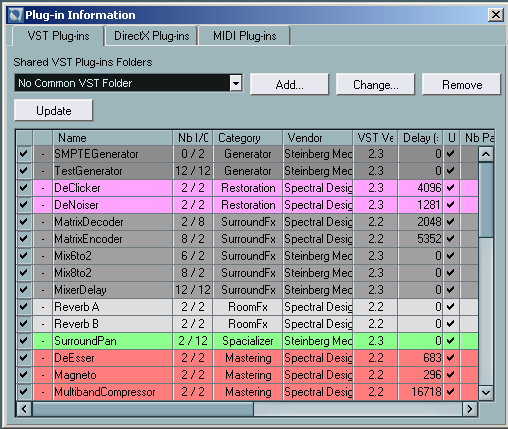This screenshot has width=508, height=429.
Task: Select the DeClicker plug-in name
Action: coord(77,188)
